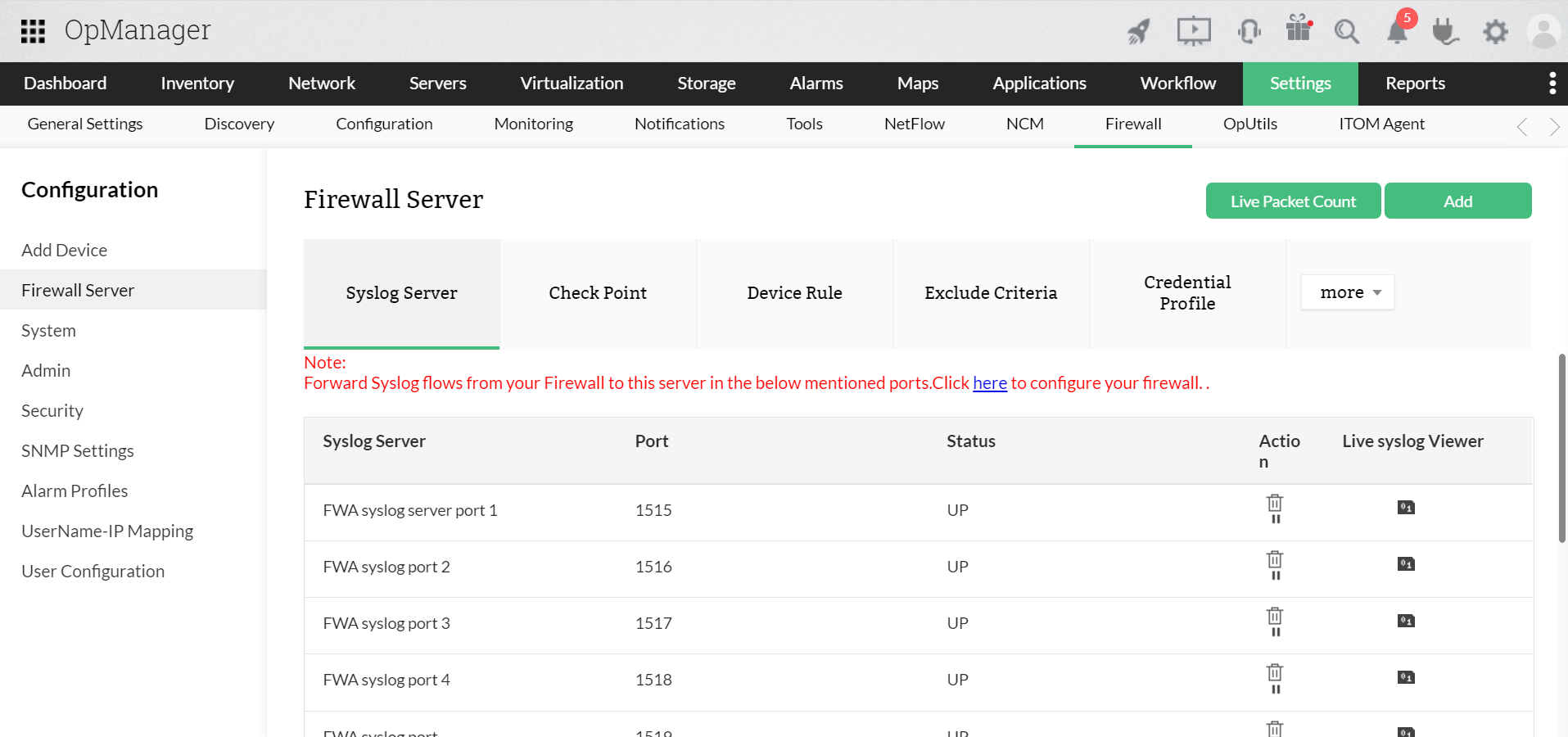Follow the 'here' firewall configuration link
The width and height of the screenshot is (1568, 737).
tap(990, 383)
